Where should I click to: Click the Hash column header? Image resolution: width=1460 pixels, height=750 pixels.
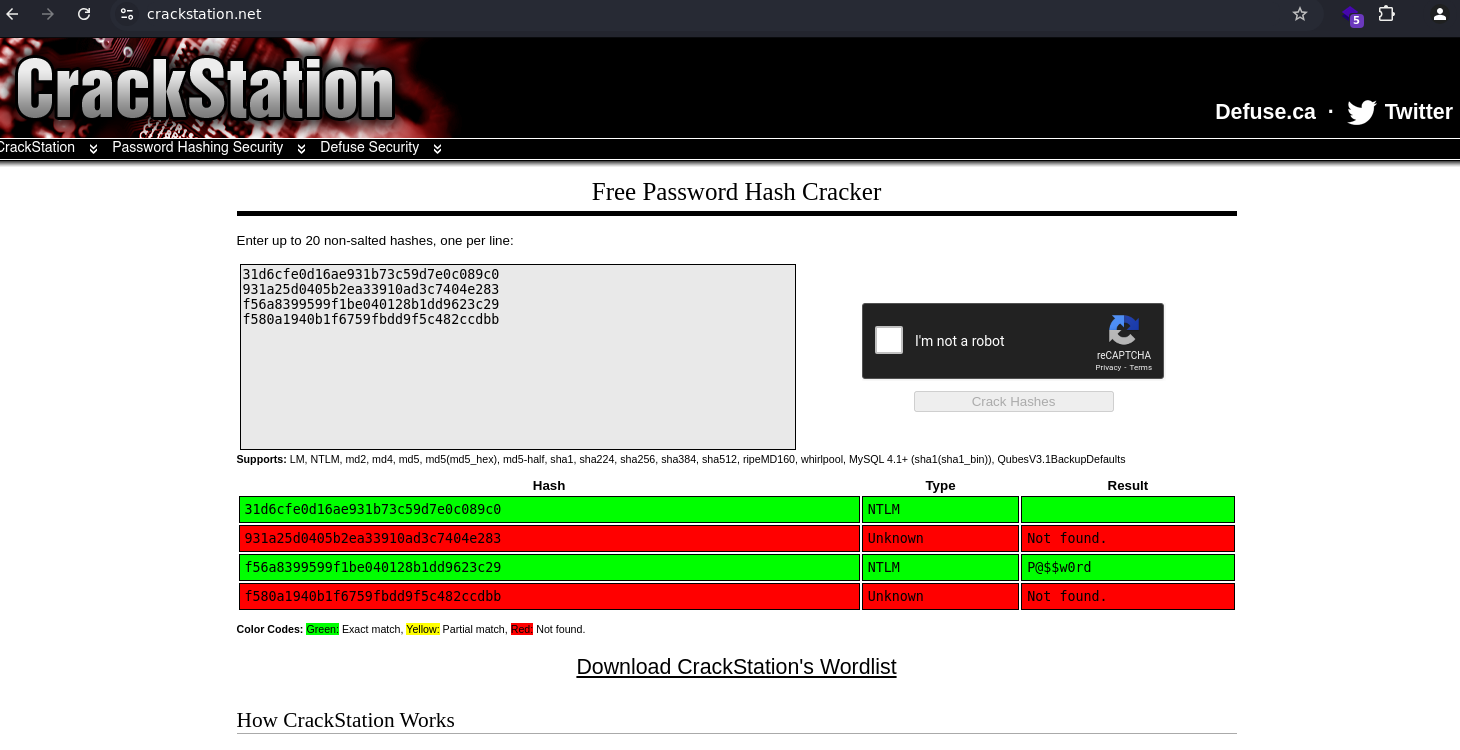[549, 485]
